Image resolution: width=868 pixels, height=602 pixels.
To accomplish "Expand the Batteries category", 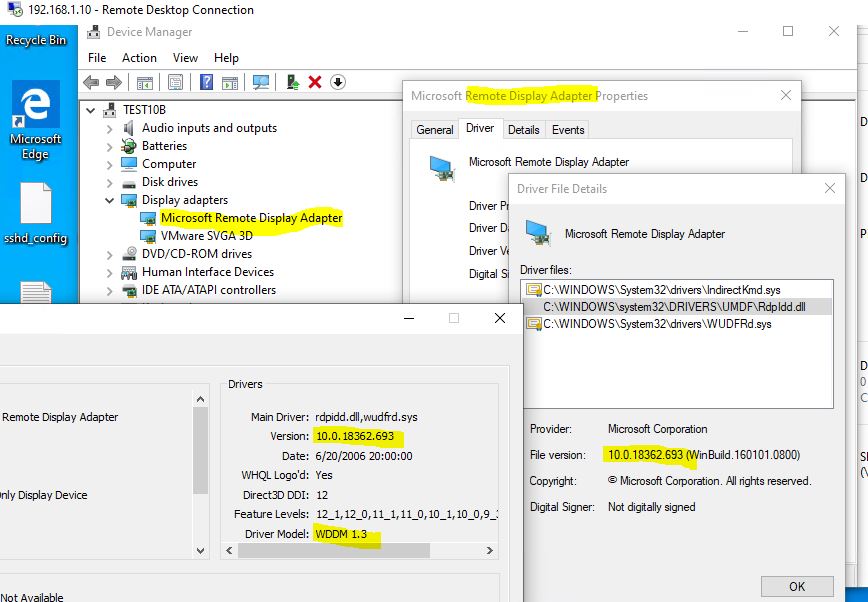I will 110,147.
